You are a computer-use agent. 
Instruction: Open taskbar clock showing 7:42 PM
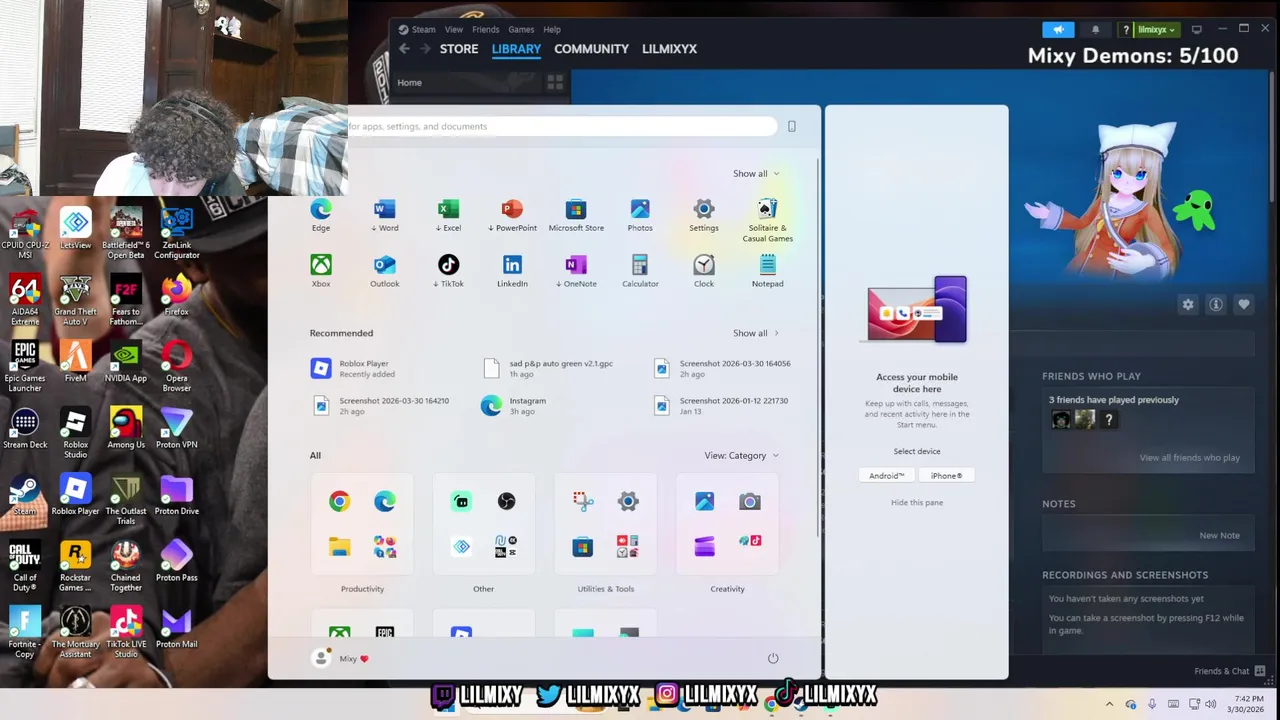tap(1245, 704)
